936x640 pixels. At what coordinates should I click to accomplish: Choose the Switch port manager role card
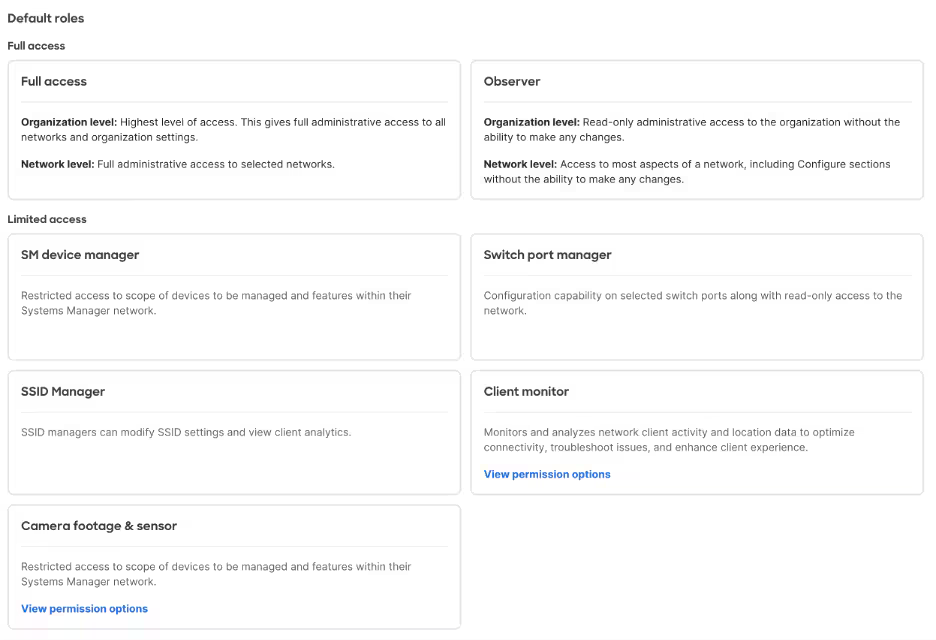pyautogui.click(x=697, y=297)
